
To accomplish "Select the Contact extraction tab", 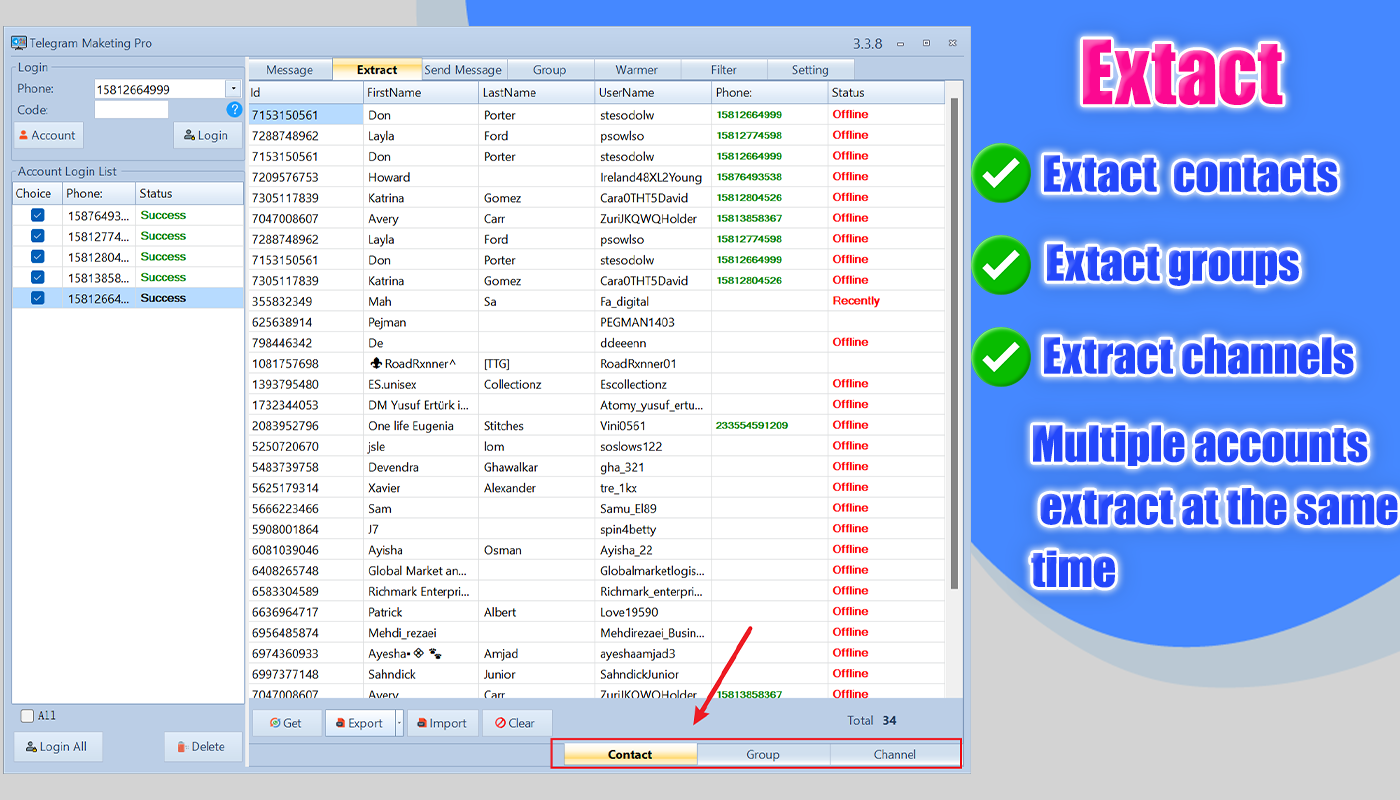I will (x=630, y=755).
